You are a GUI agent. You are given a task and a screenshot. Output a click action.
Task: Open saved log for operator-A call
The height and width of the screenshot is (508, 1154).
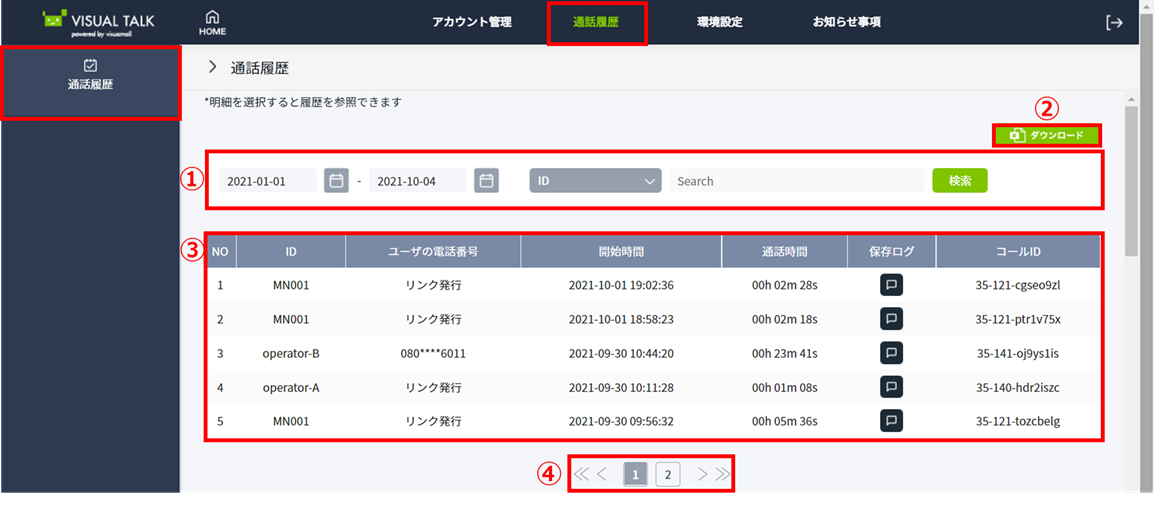coord(891,387)
